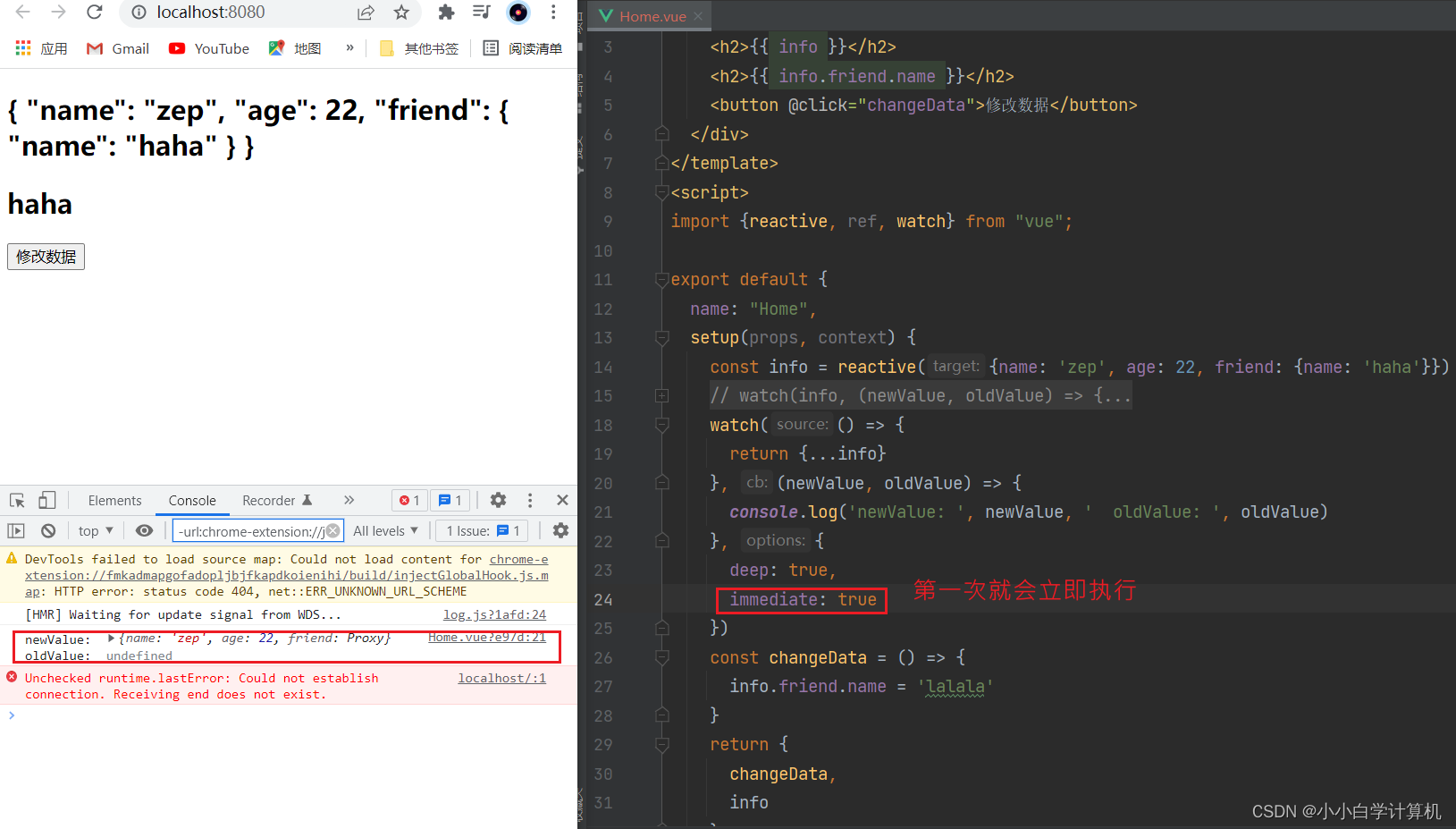Screen dimensions: 1456x829
Task: Fold the watch call at line 18
Action: [662, 425]
